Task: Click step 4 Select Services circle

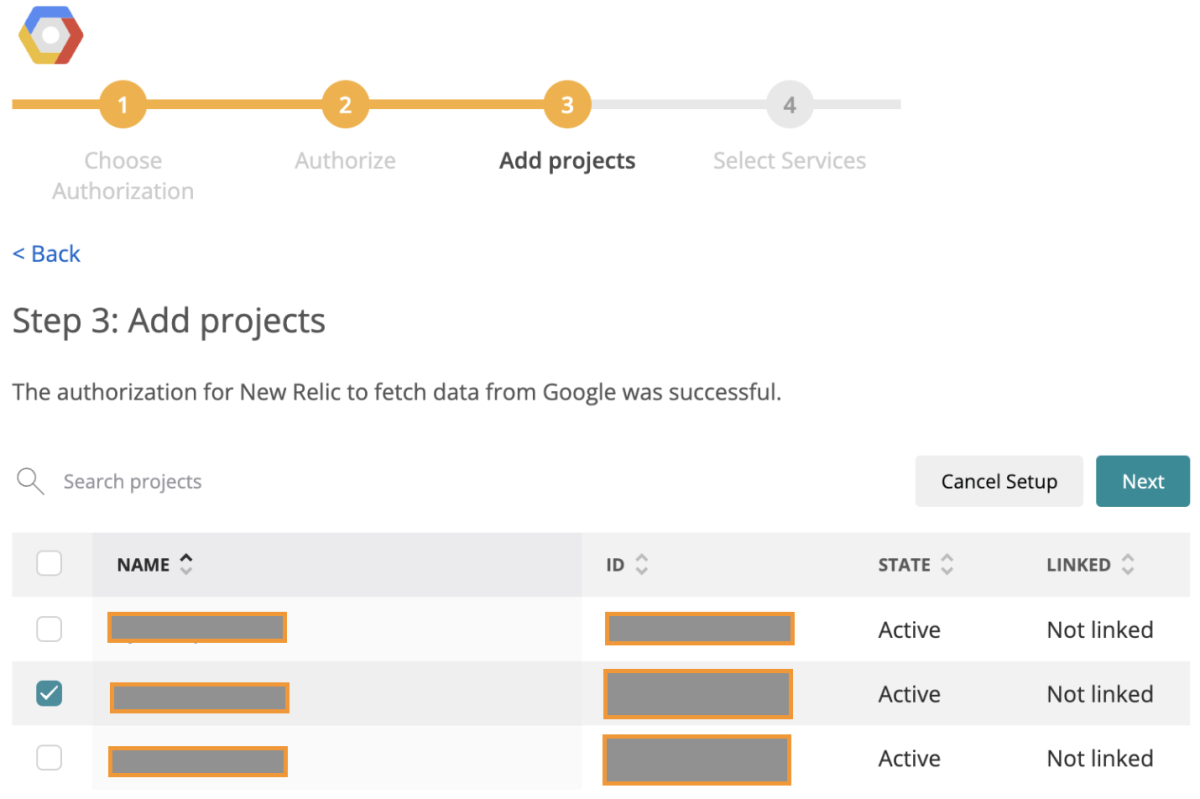Action: click(789, 105)
